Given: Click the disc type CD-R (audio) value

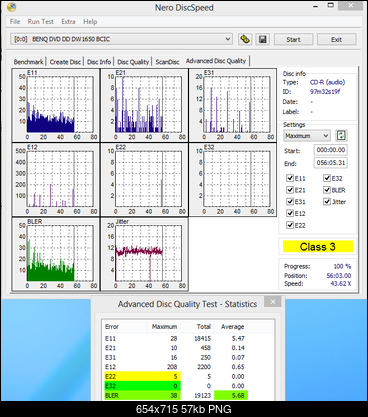Looking at the screenshot, I should click(327, 82).
